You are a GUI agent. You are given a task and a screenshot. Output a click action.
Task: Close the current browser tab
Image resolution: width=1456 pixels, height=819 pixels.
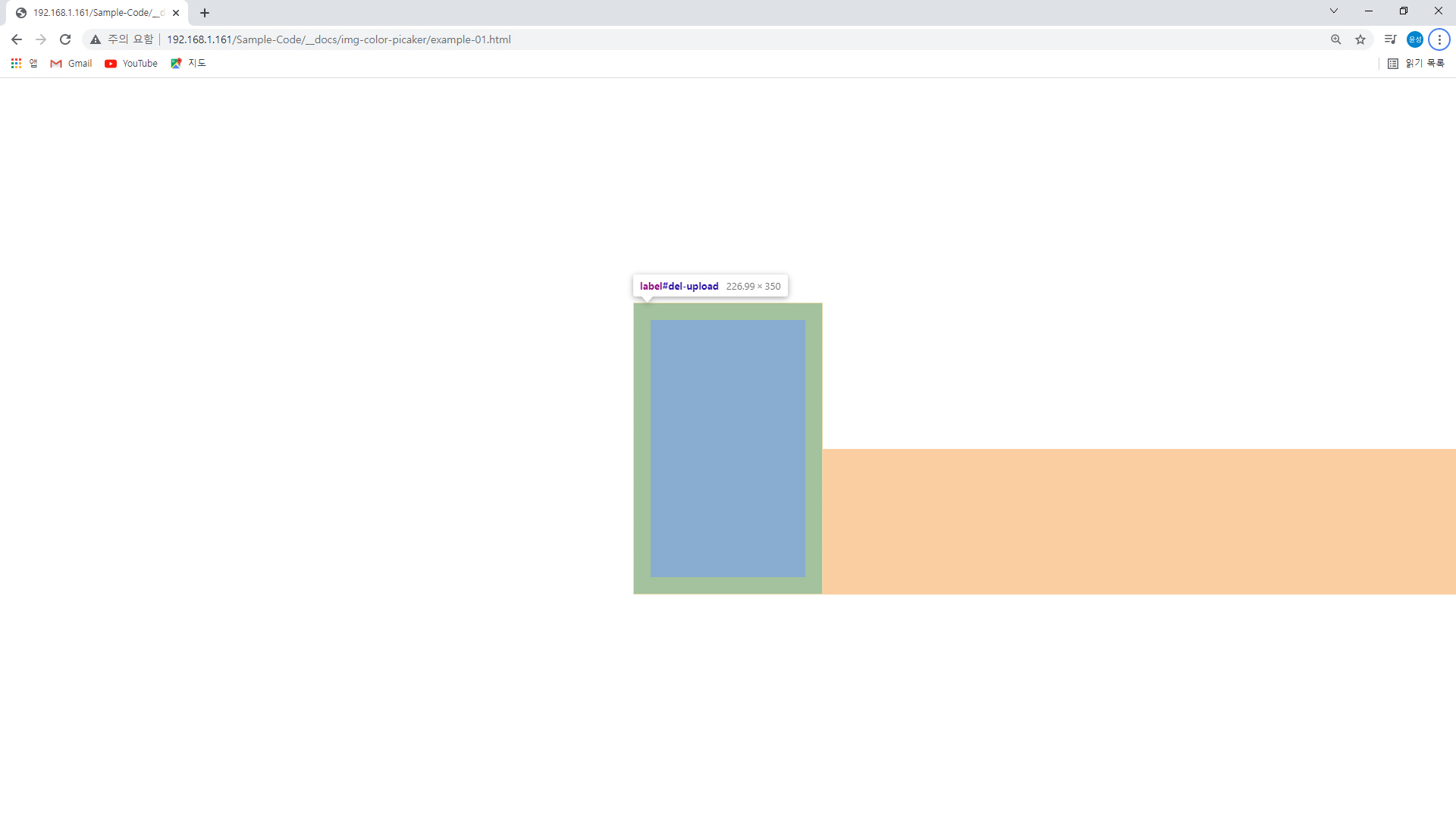point(176,13)
